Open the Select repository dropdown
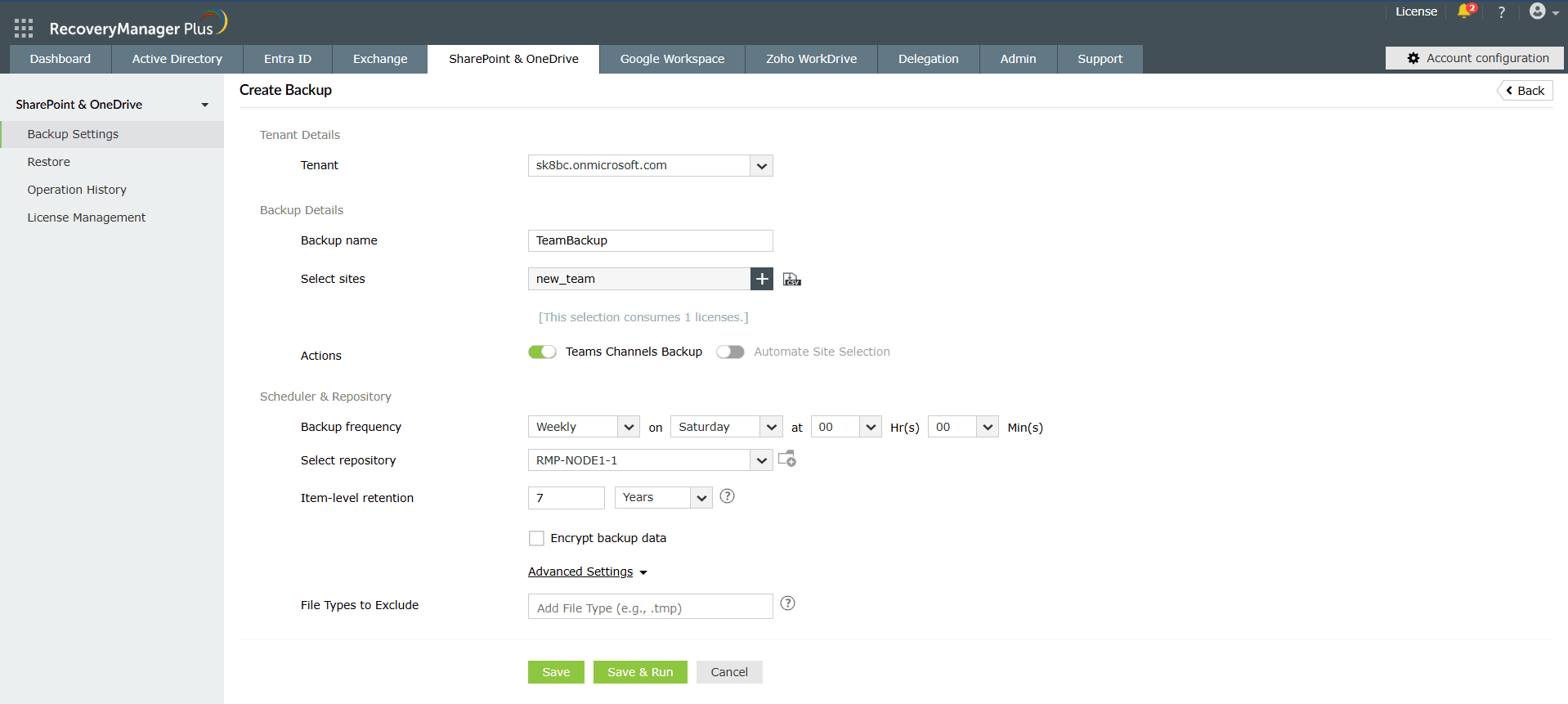 (651, 460)
